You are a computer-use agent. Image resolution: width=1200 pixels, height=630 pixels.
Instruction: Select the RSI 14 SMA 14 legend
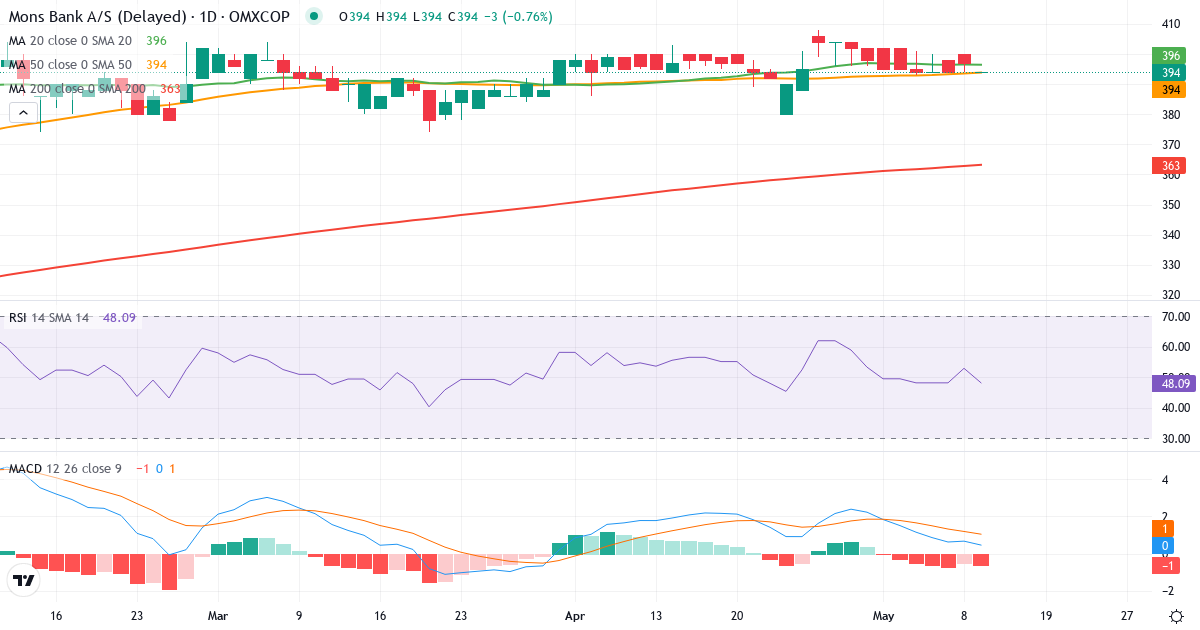point(49,318)
